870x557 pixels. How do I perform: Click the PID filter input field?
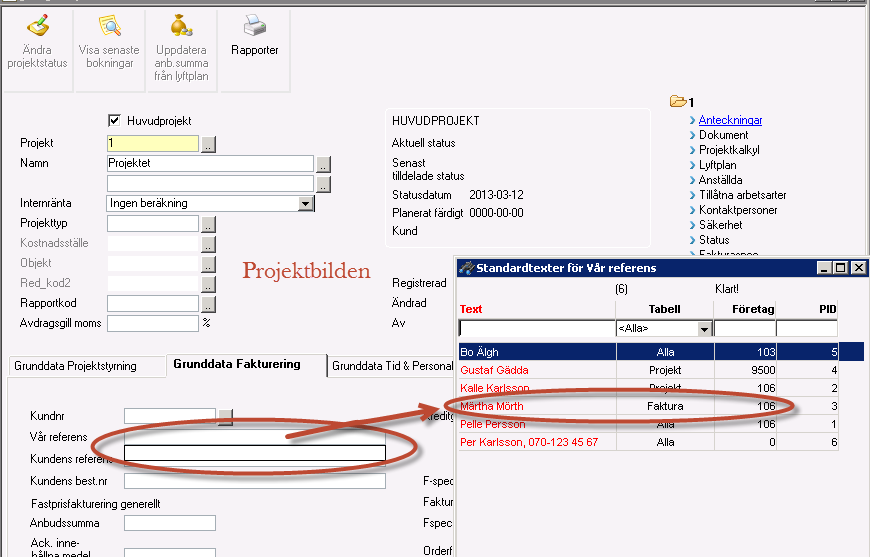(x=807, y=328)
